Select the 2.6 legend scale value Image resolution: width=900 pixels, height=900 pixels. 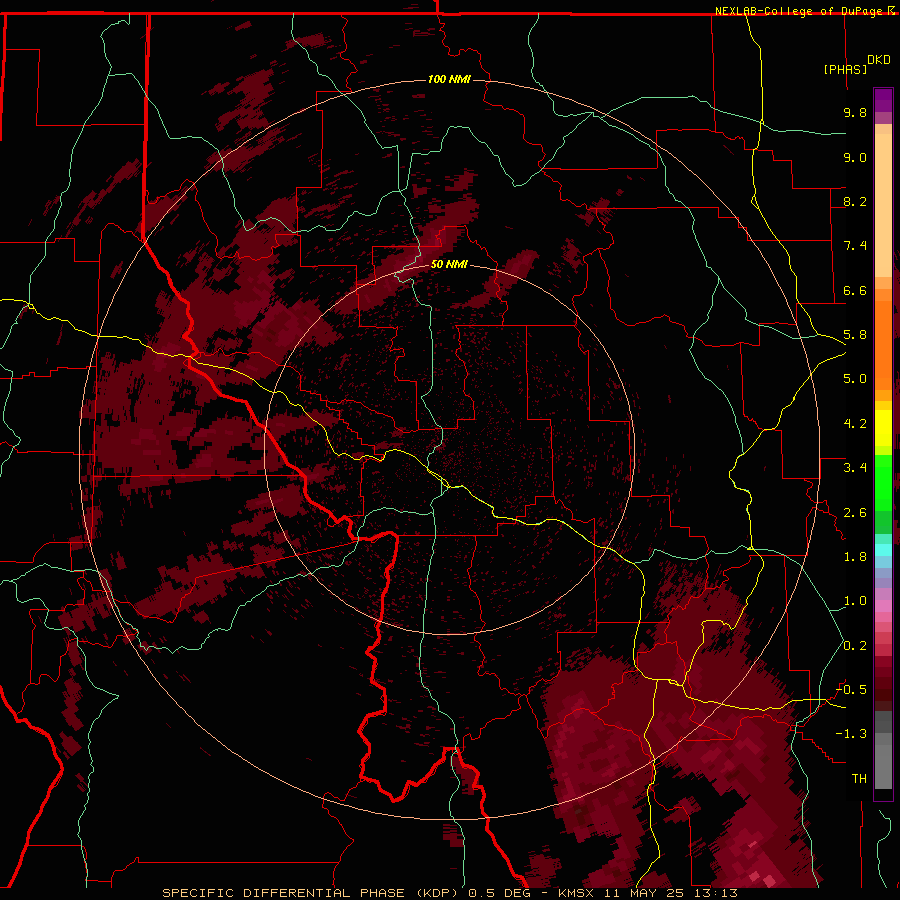pyautogui.click(x=855, y=513)
